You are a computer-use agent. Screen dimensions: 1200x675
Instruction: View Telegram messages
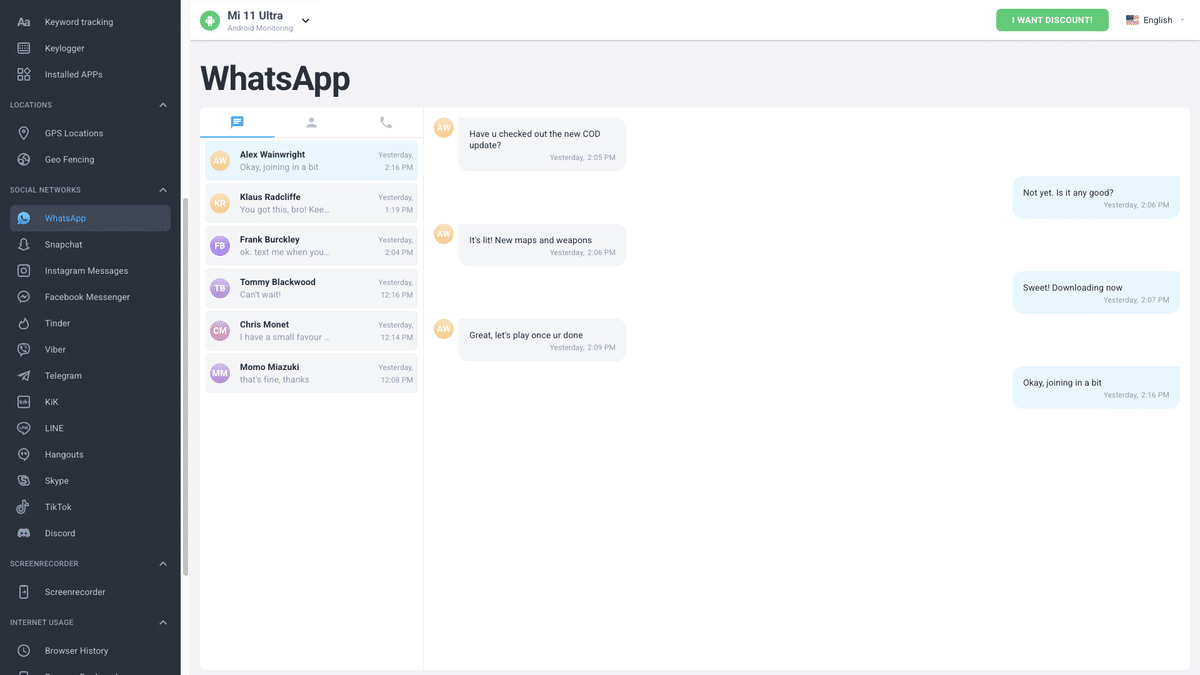[63, 375]
